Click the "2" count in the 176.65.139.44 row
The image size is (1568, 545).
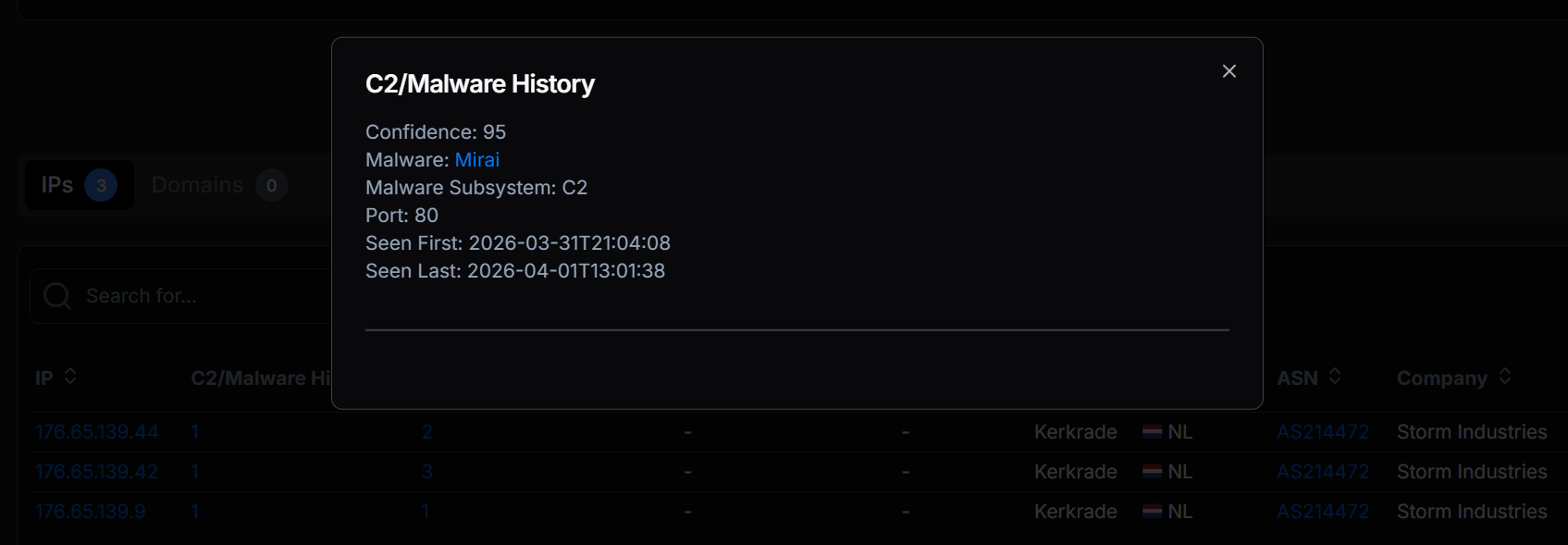point(427,432)
